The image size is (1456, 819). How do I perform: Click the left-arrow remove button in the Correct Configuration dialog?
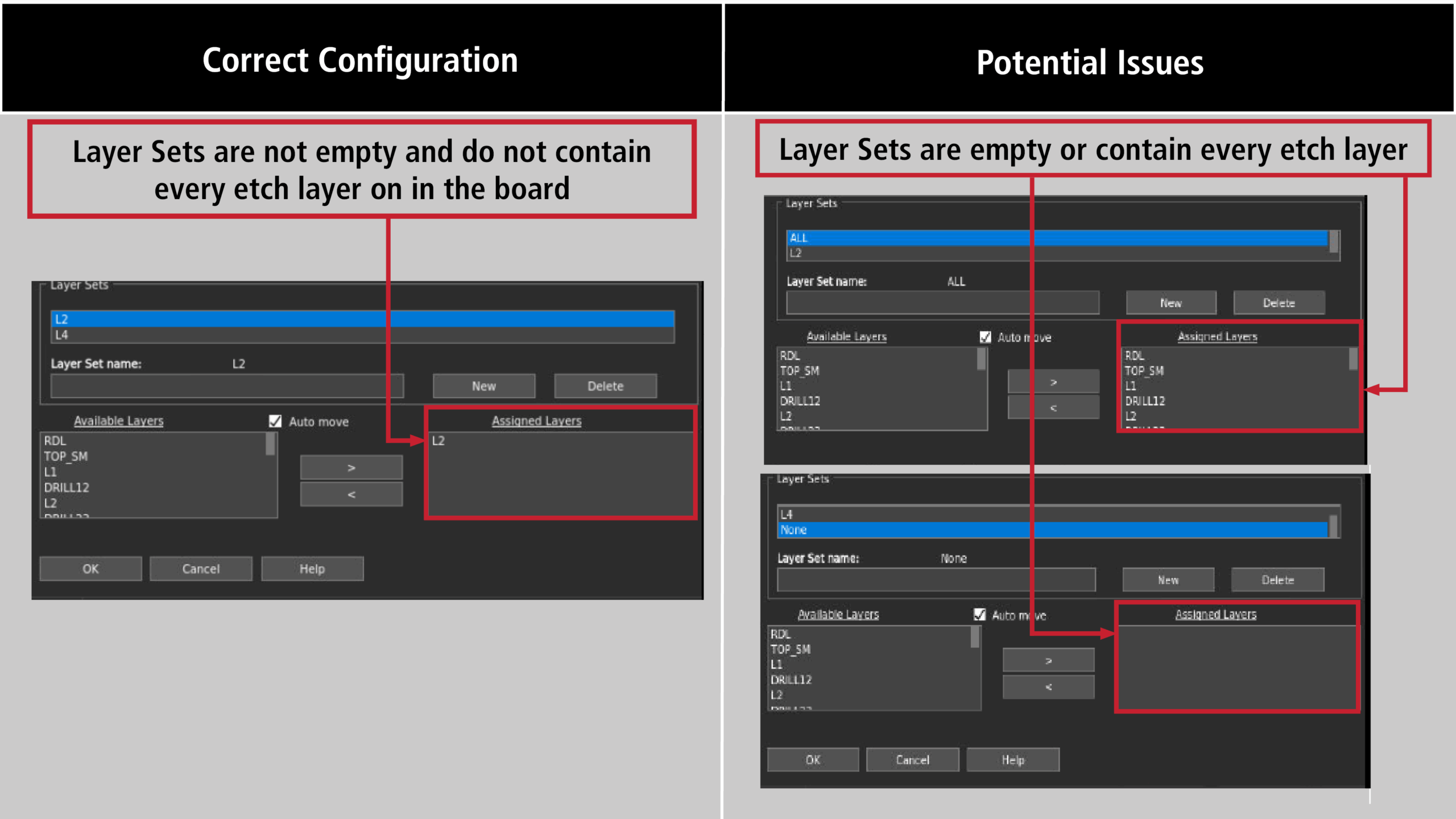[x=351, y=494]
